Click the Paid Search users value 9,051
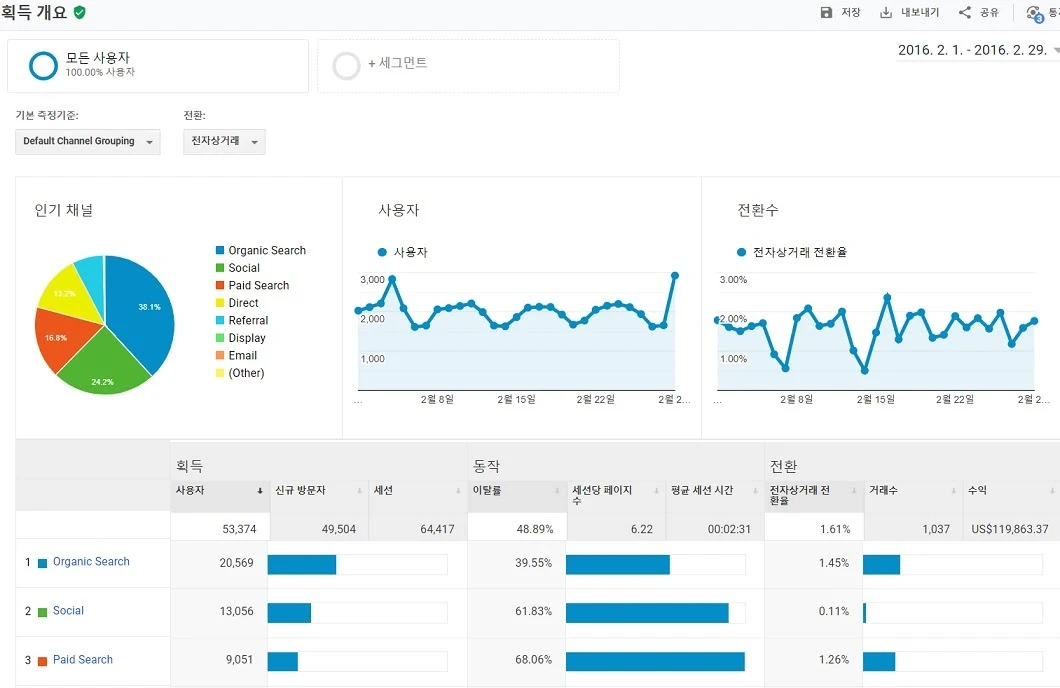This screenshot has width=1060, height=688. [239, 660]
